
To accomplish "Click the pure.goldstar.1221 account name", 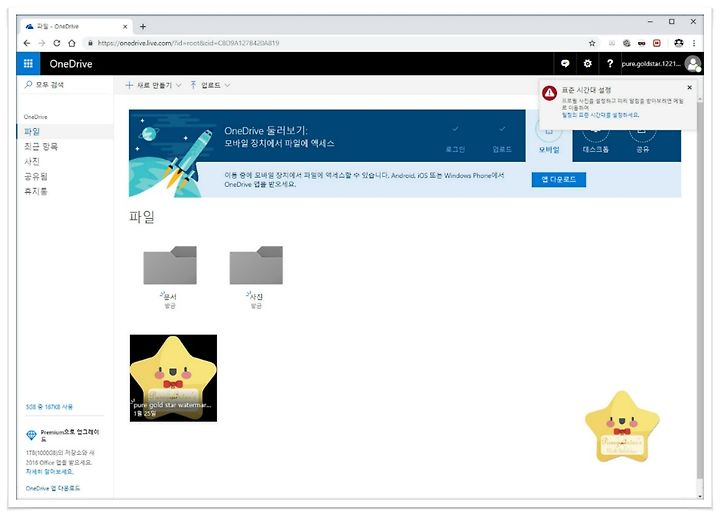I will [x=651, y=64].
